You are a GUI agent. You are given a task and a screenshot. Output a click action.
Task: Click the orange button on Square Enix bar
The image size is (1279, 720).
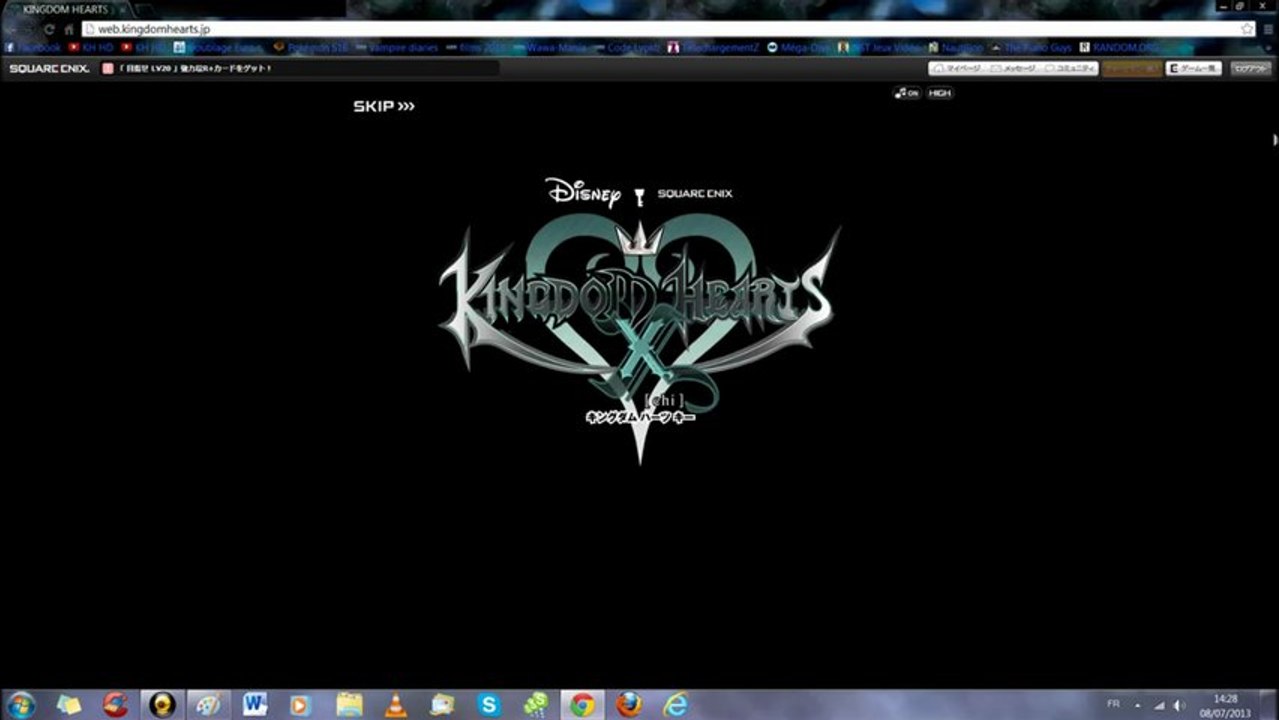coord(1132,69)
